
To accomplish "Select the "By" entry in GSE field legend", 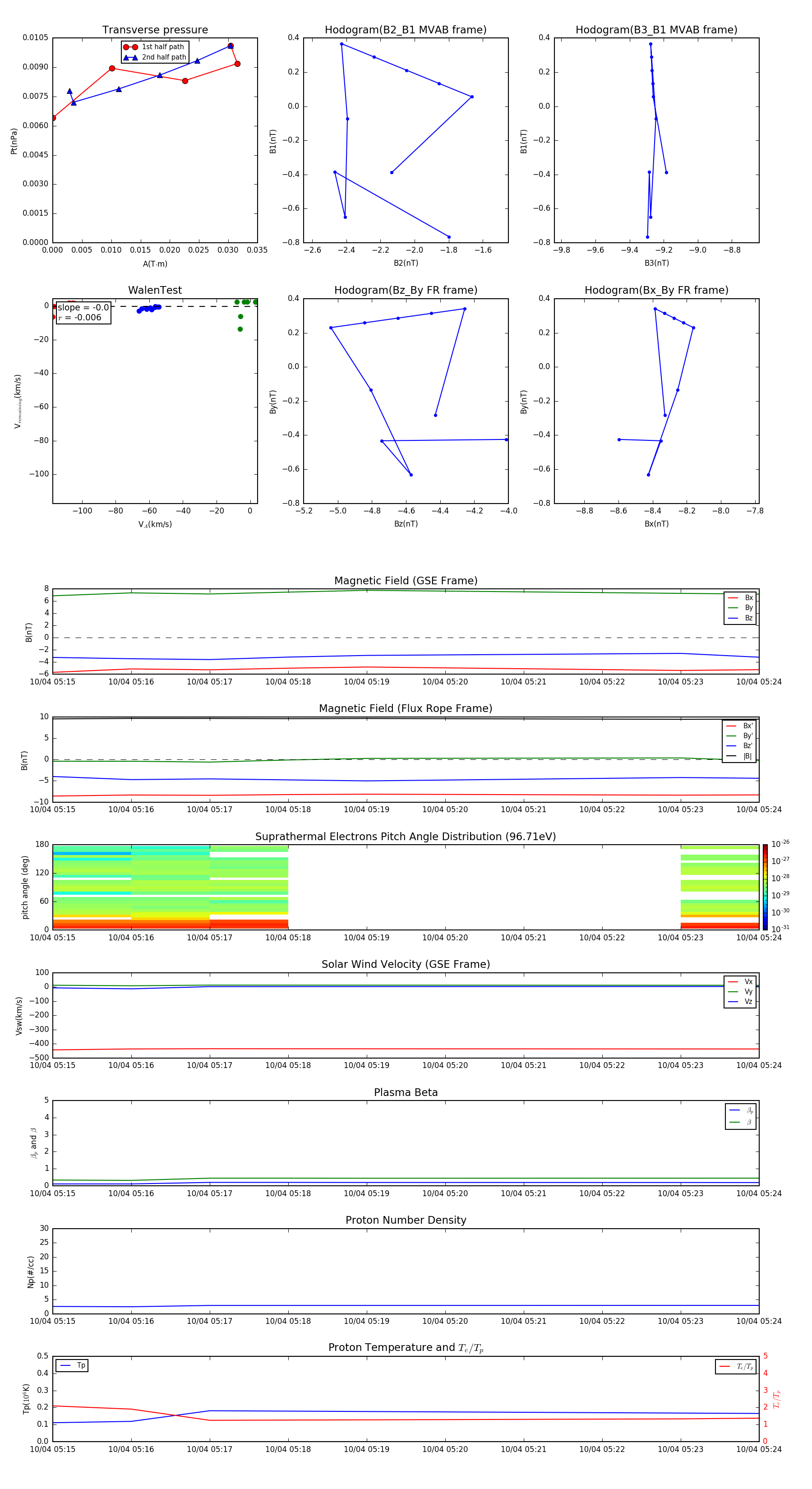I will [x=740, y=607].
